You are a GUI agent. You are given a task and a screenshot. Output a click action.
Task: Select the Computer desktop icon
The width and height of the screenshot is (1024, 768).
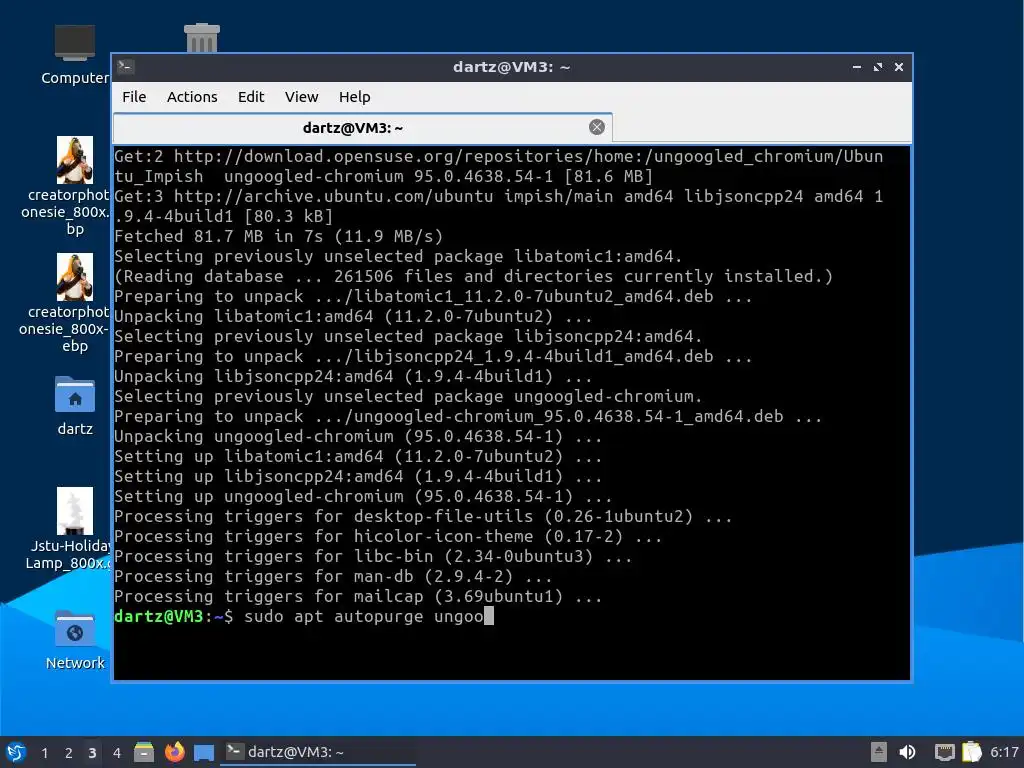point(75,55)
